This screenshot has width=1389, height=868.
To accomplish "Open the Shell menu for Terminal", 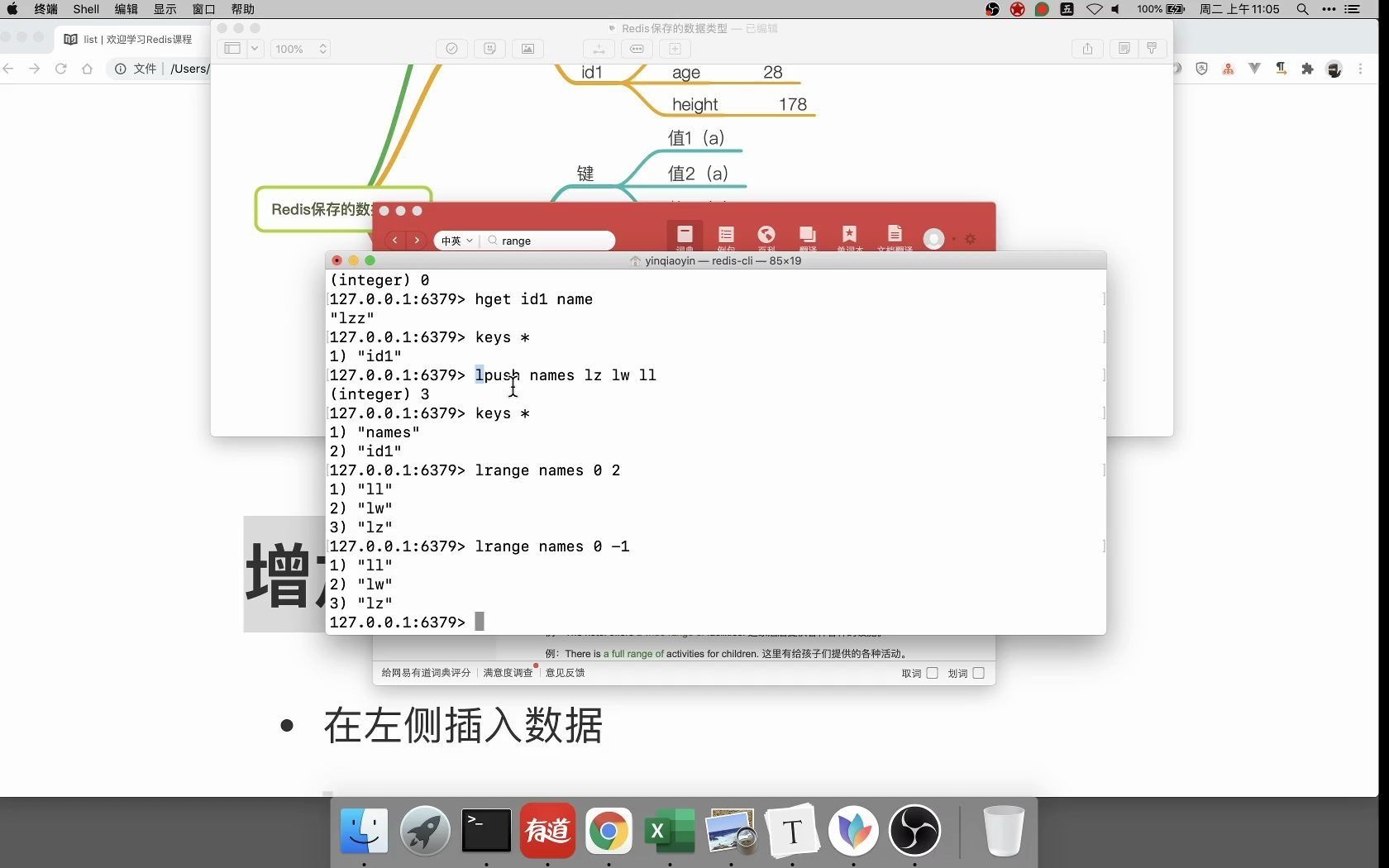I will click(86, 9).
